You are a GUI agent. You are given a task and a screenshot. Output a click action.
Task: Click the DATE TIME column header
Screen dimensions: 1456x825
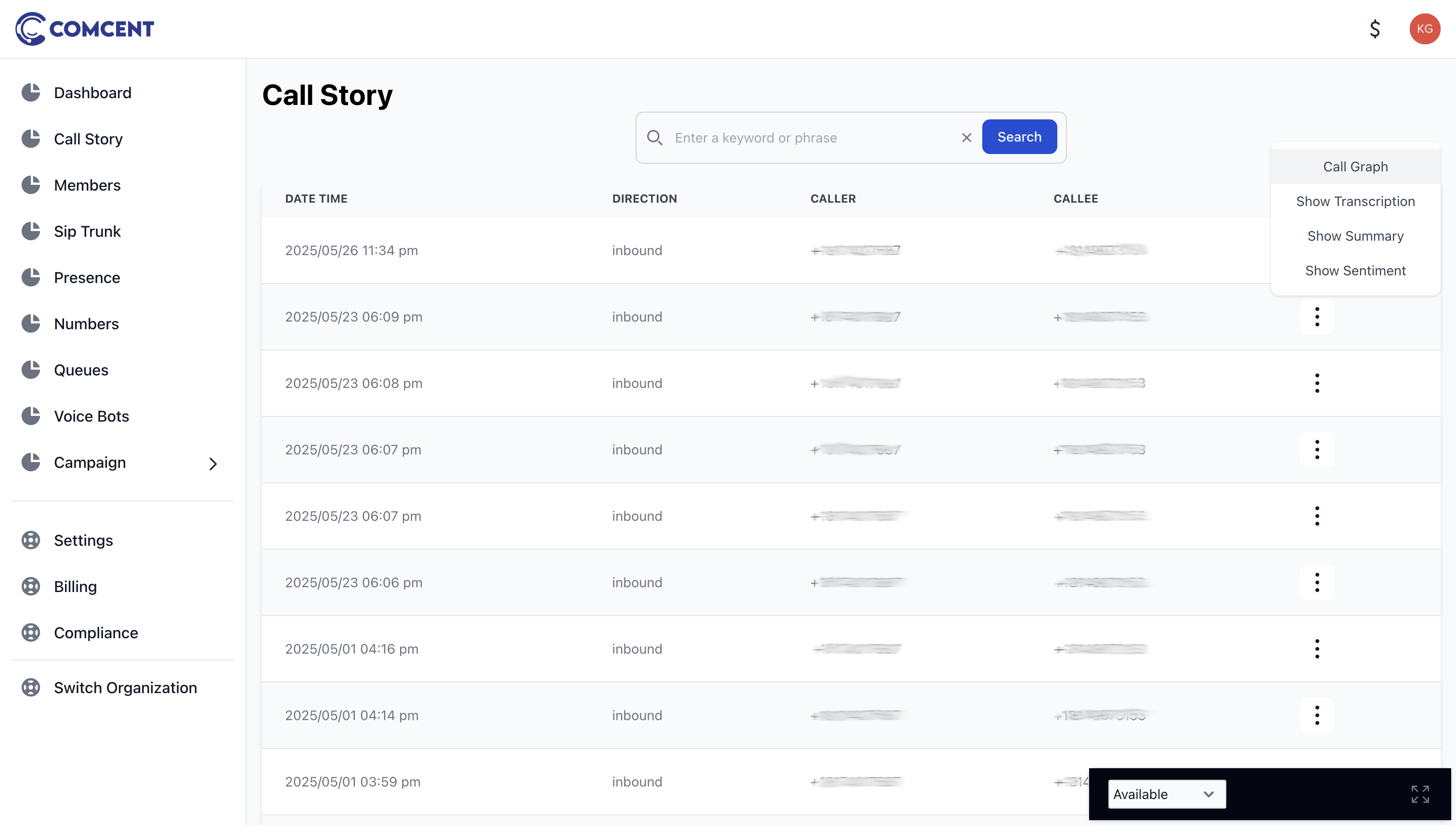(316, 198)
